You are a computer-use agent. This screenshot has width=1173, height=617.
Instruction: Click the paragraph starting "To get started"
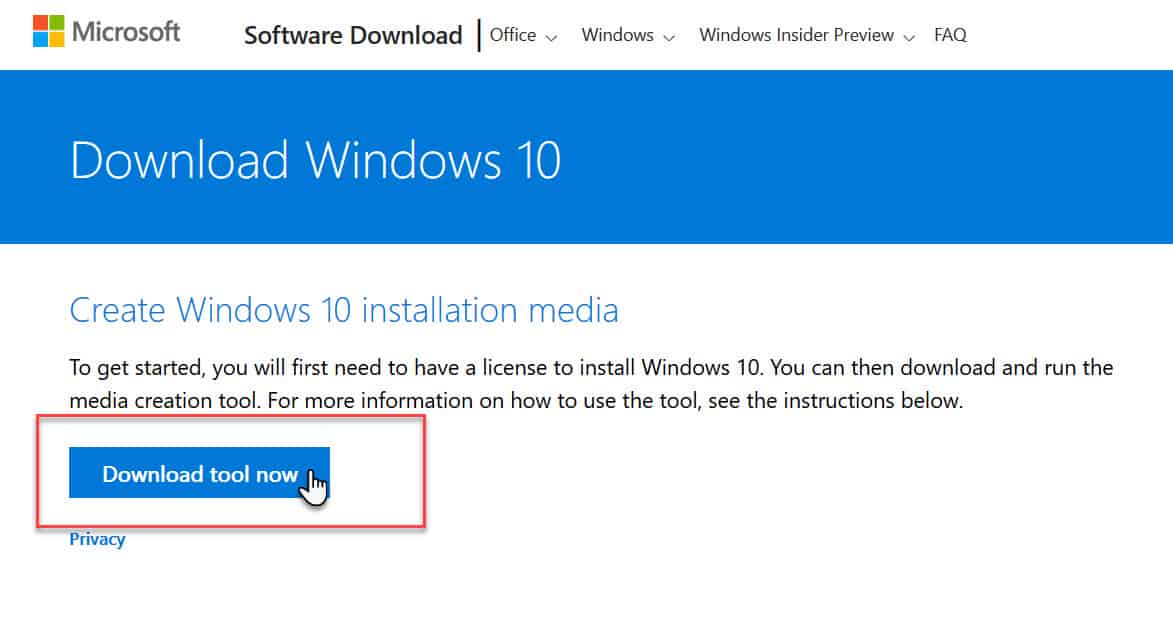pyautogui.click(x=591, y=384)
